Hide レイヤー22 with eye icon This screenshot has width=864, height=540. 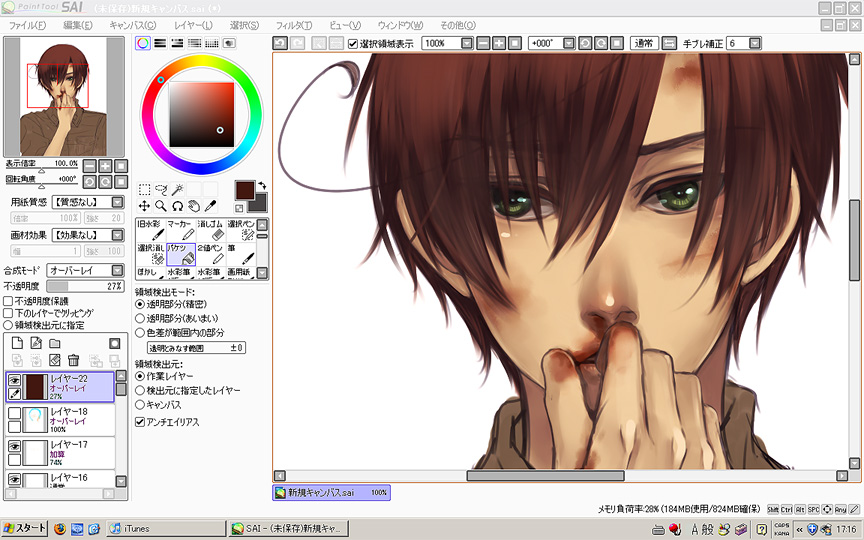tap(14, 380)
